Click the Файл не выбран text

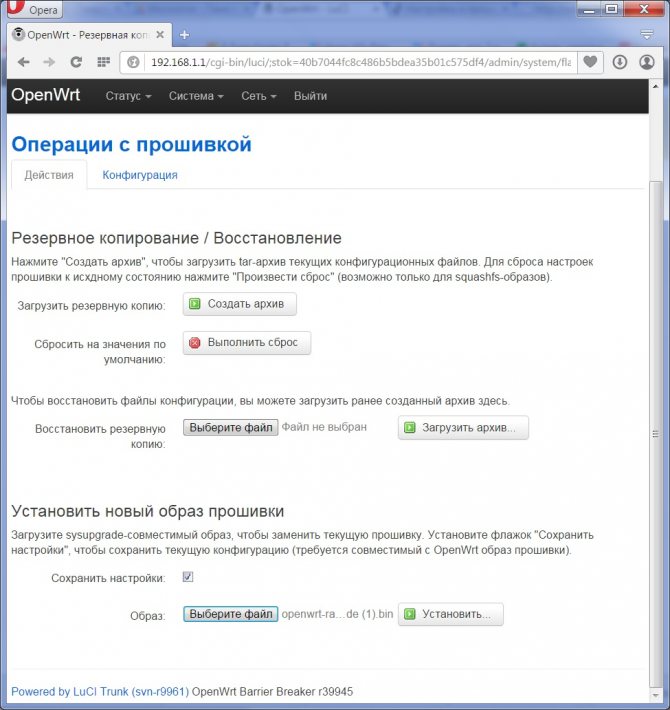point(324,427)
